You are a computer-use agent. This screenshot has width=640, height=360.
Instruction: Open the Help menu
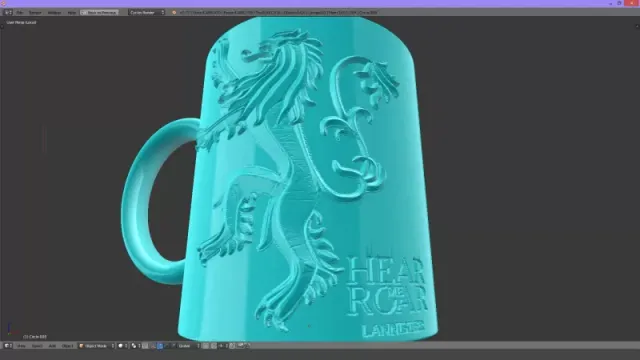[x=71, y=13]
